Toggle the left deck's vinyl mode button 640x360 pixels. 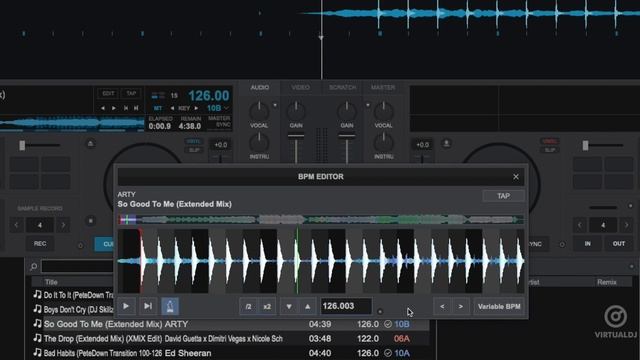point(194,141)
